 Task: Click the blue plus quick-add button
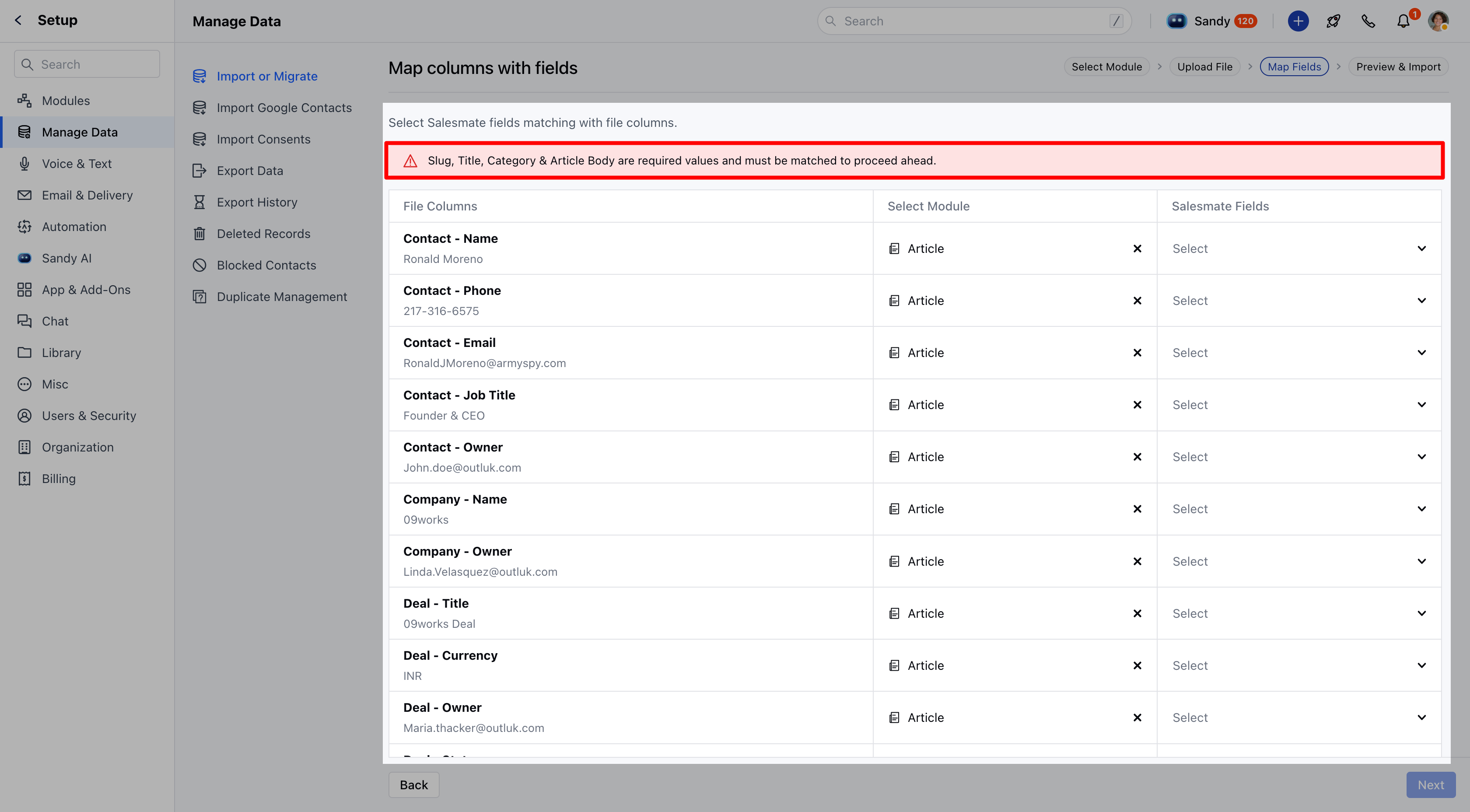pos(1298,21)
